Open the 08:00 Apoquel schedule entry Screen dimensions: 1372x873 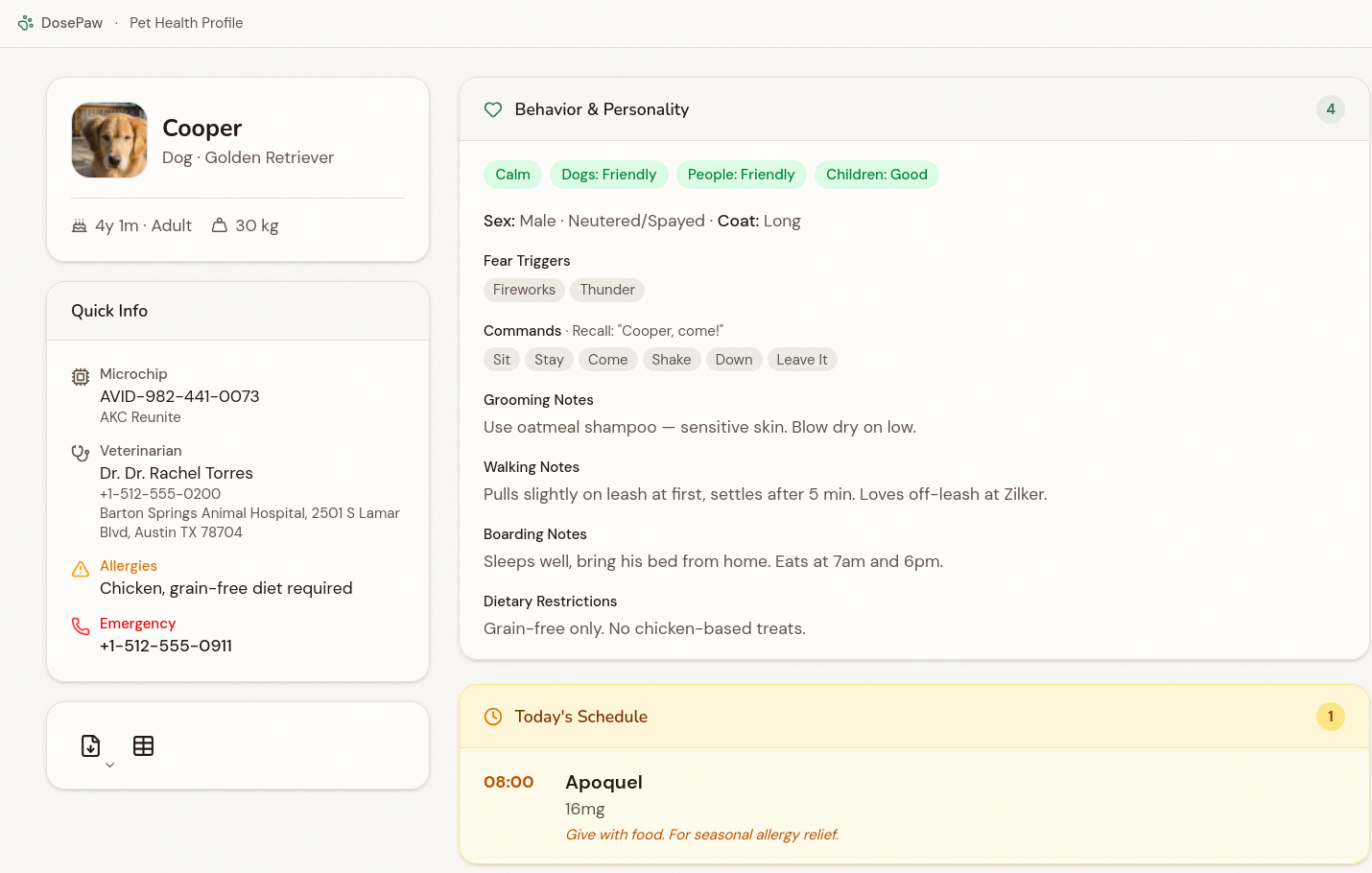[700, 807]
